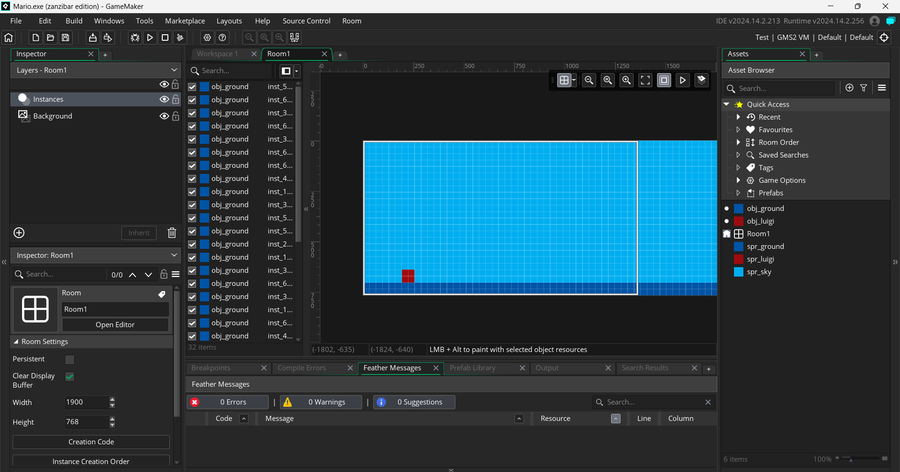The image size is (900, 472).
Task: Expand the Recent folder in Quick Access
Action: pyautogui.click(x=738, y=117)
